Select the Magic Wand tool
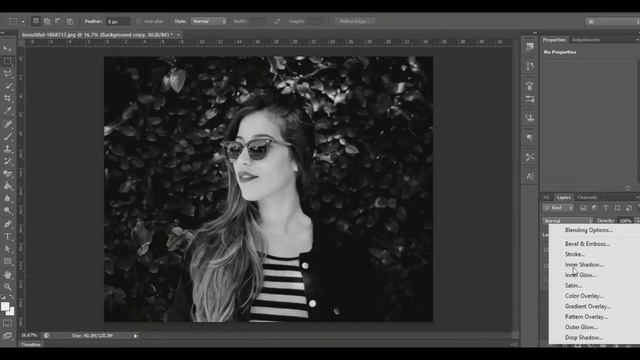The height and width of the screenshot is (360, 640). [x=7, y=86]
